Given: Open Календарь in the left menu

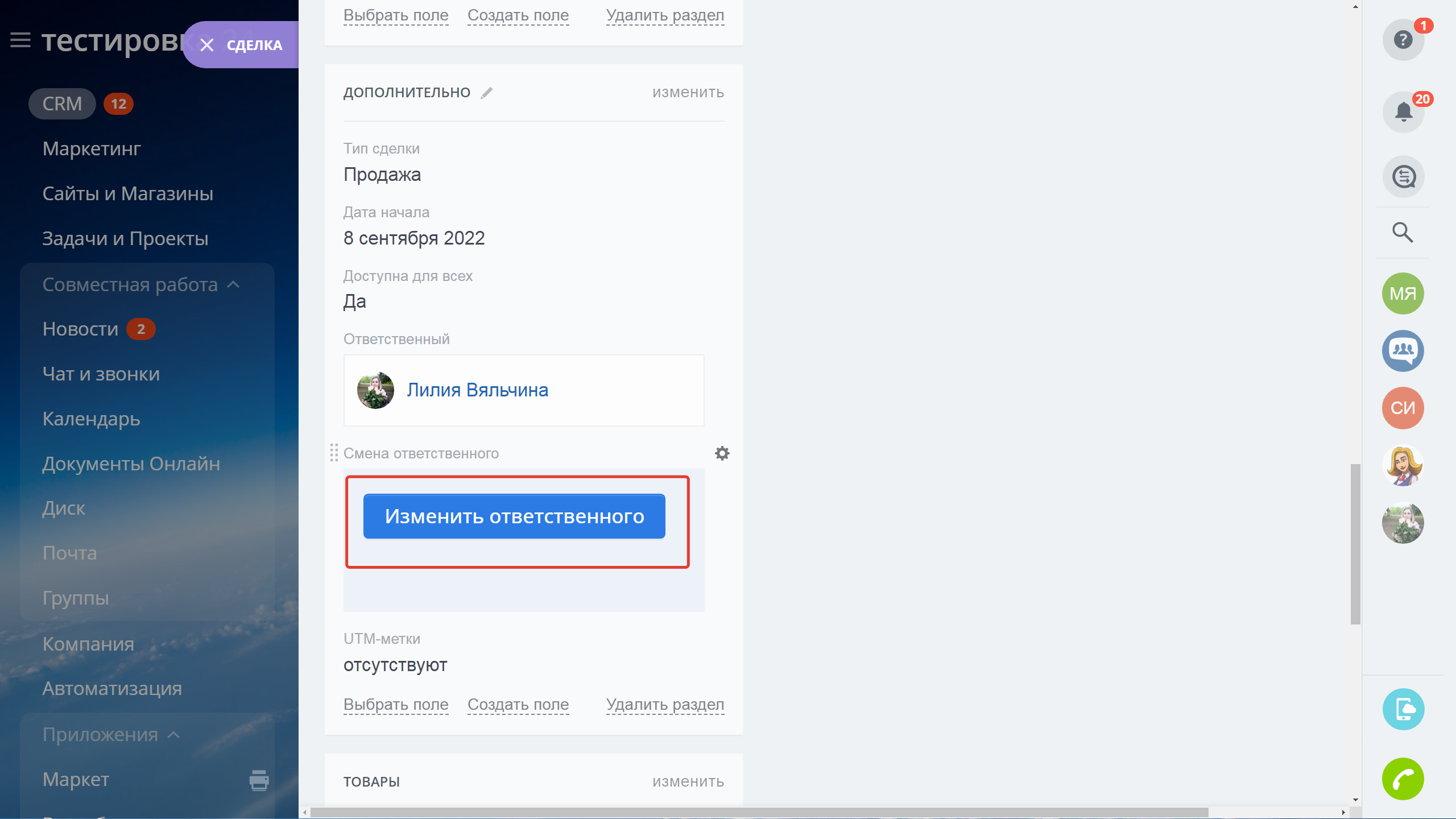Looking at the screenshot, I should [91, 419].
